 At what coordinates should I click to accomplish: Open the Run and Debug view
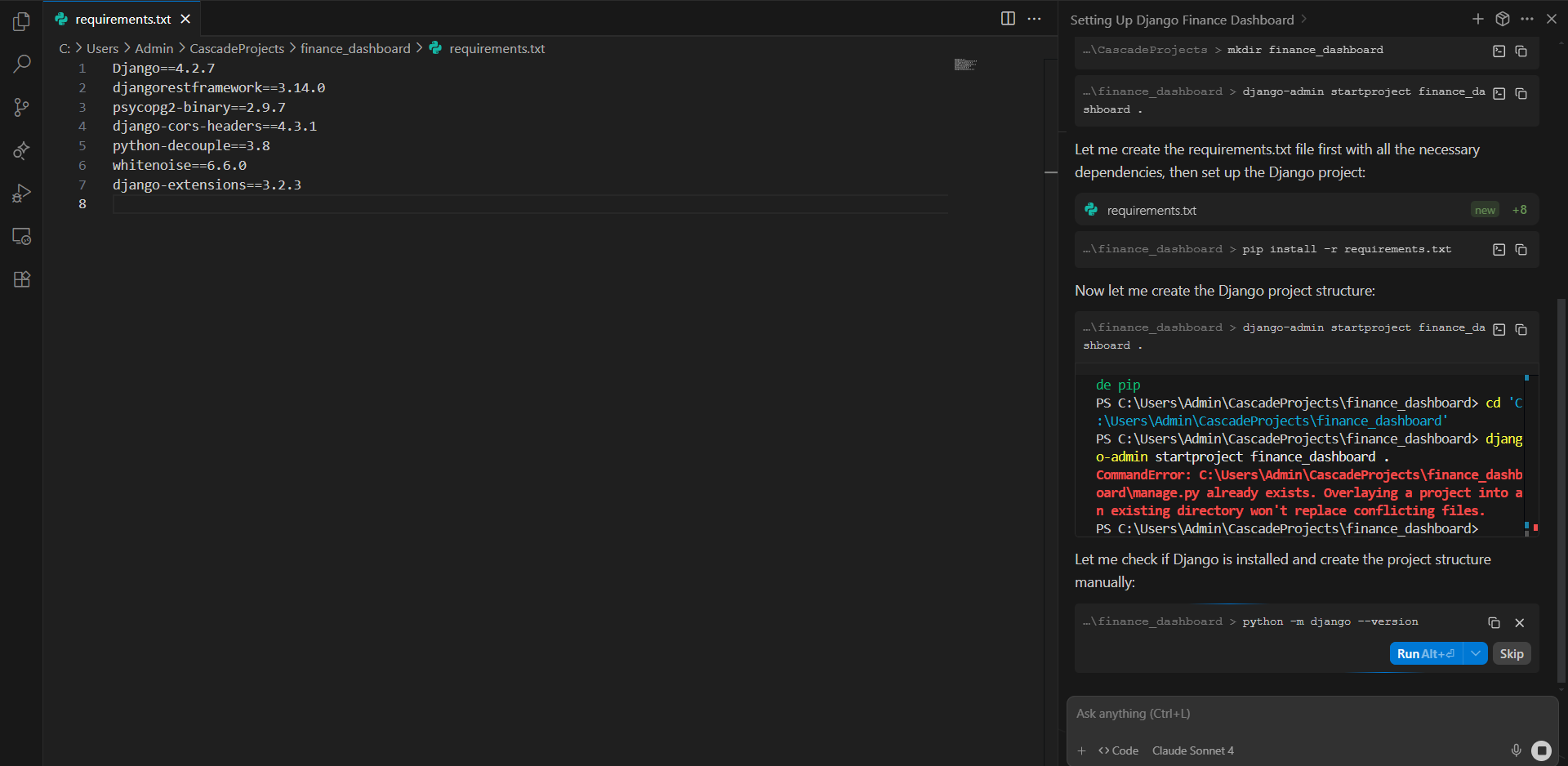22,194
